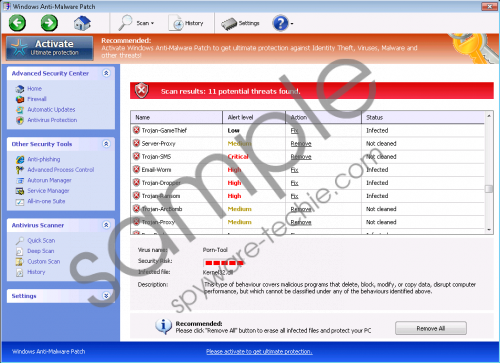The width and height of the screenshot is (500, 363).
Task: Open Antivirus Protection in the sidebar
Action: click(52, 120)
